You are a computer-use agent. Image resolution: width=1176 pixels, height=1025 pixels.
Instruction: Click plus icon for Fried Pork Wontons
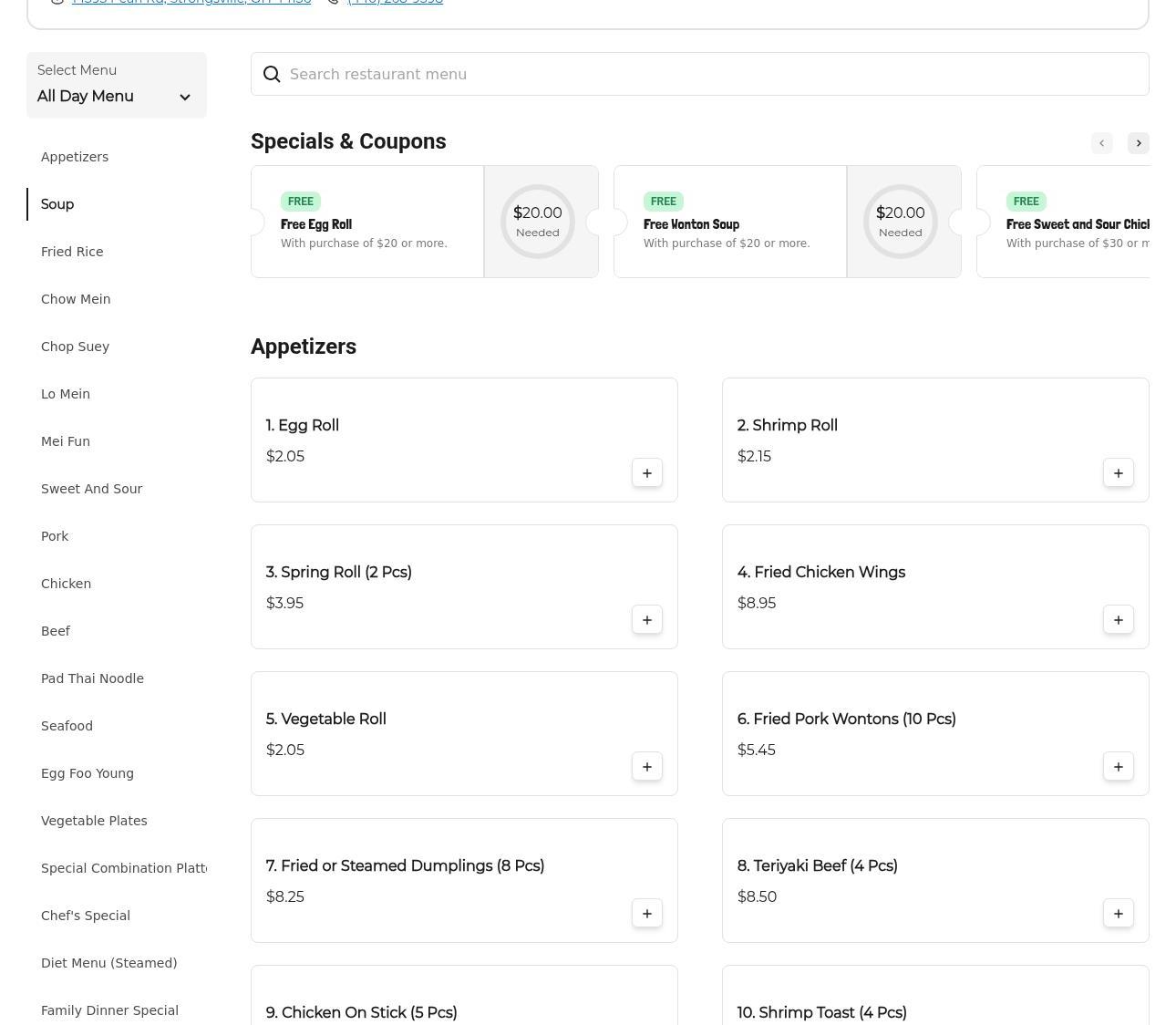coord(1118,767)
